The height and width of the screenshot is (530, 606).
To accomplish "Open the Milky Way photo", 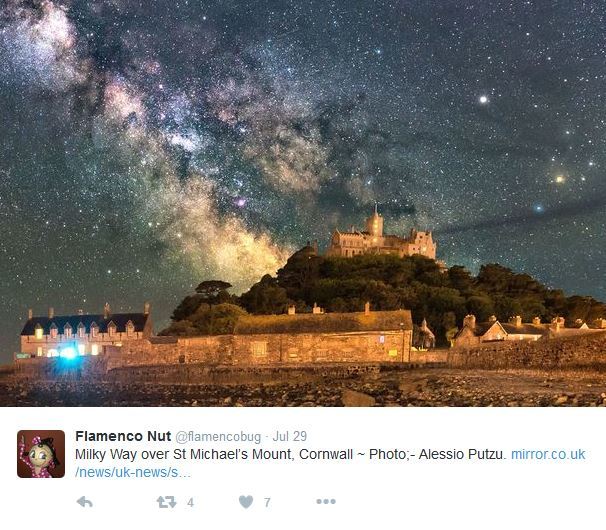I will pyautogui.click(x=303, y=203).
